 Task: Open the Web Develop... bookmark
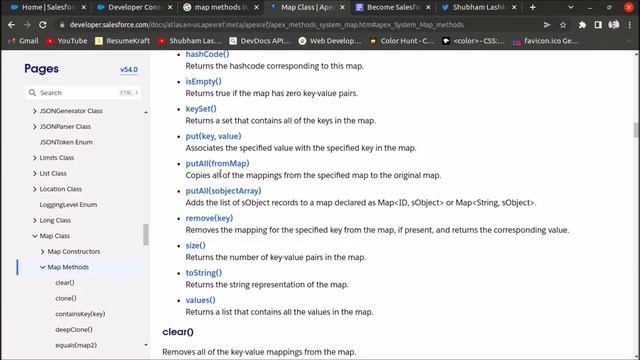pyautogui.click(x=330, y=41)
